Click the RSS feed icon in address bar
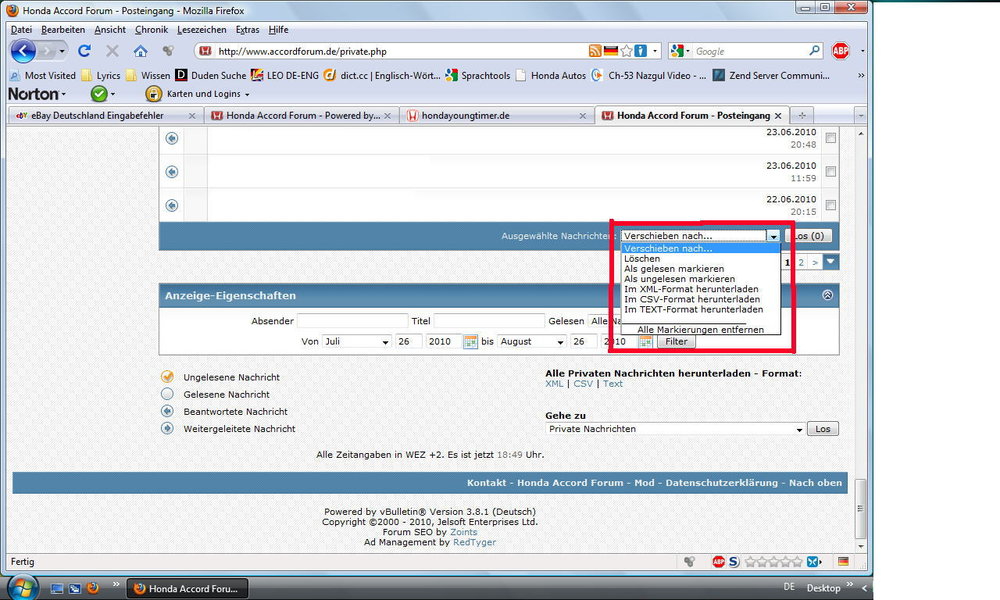Screen dimensions: 1000x600 [x=595, y=51]
